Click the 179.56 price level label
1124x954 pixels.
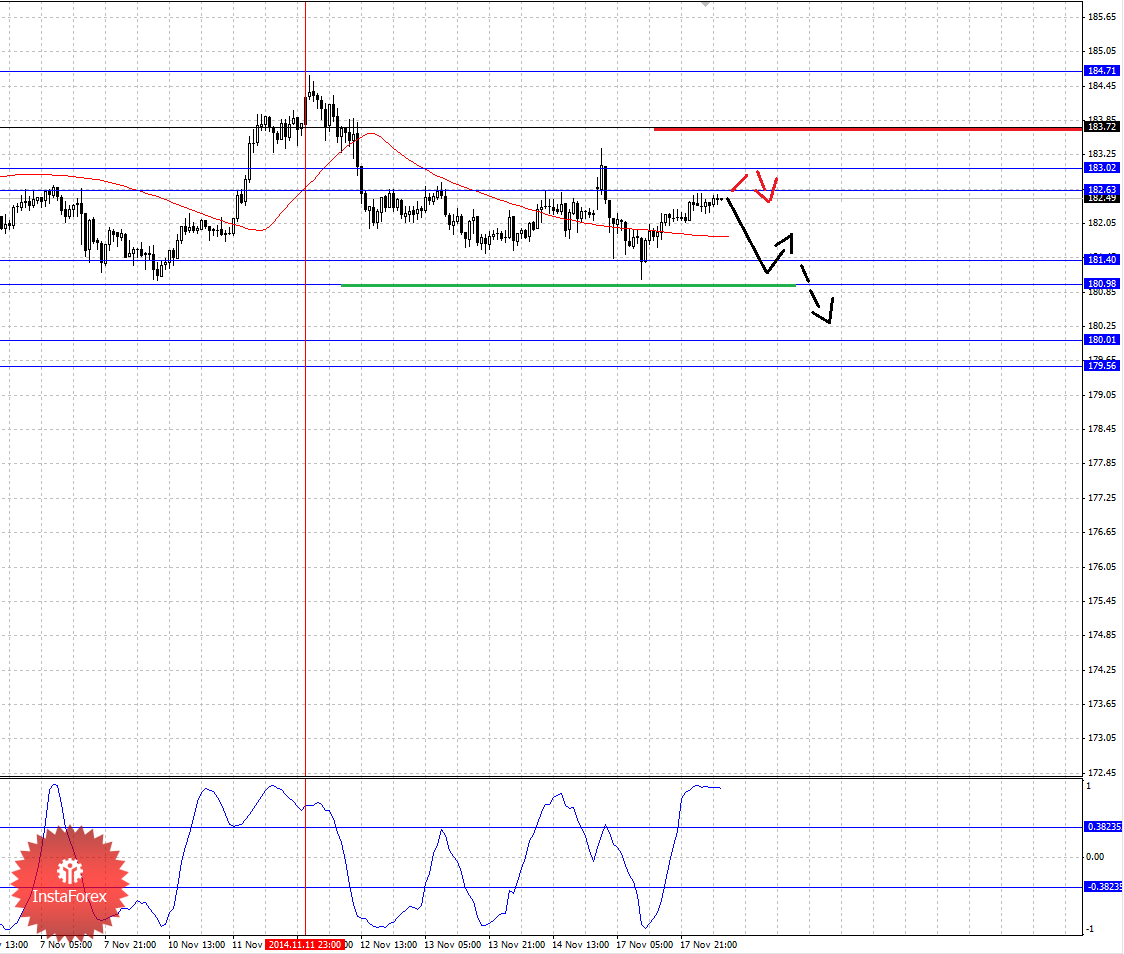[x=1101, y=366]
